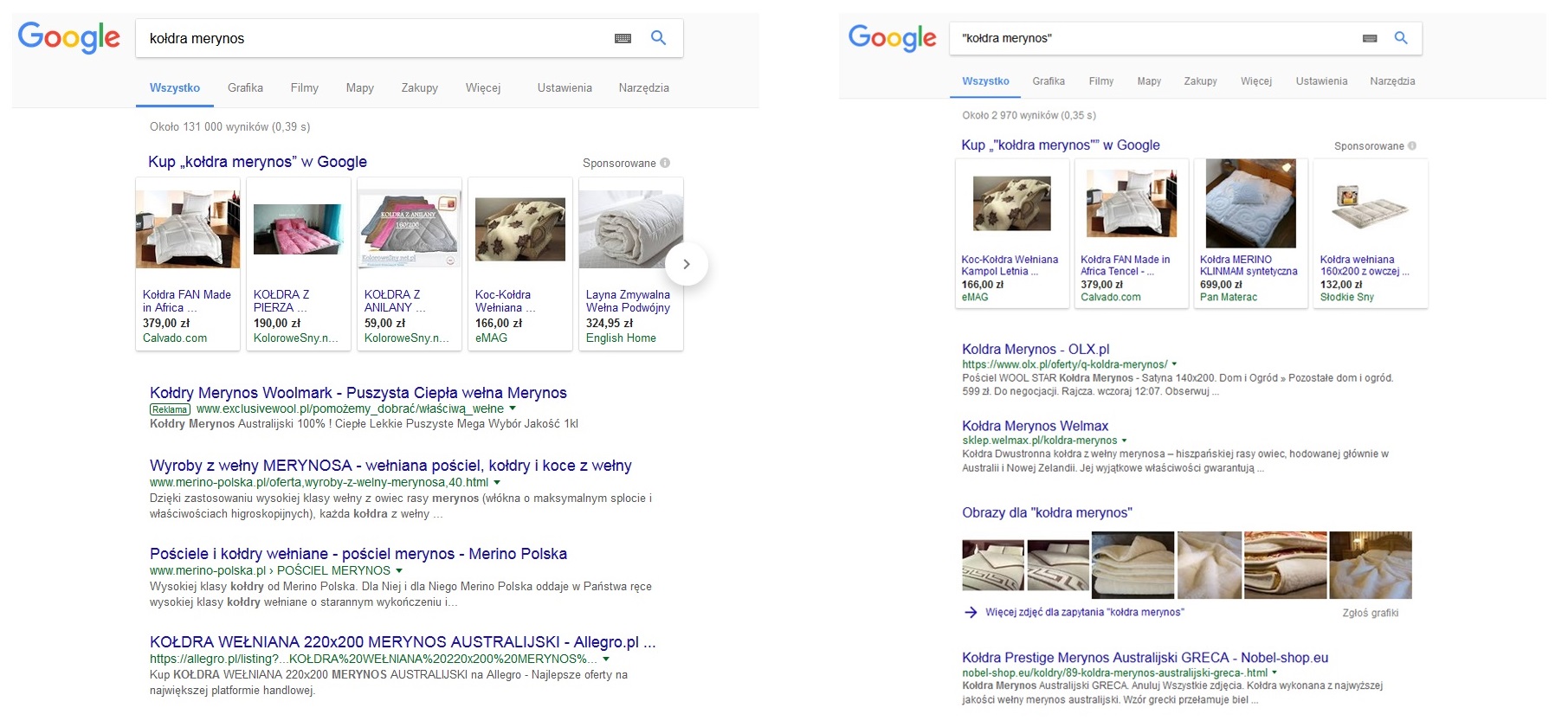Expand the Więcej menu on the right page

pos(1256,81)
